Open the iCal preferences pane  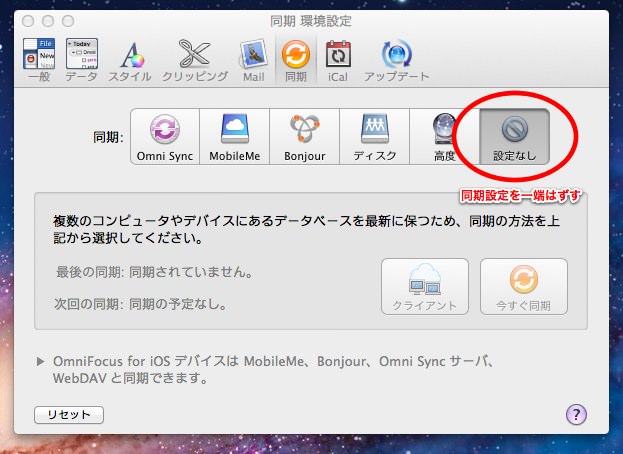coord(338,60)
